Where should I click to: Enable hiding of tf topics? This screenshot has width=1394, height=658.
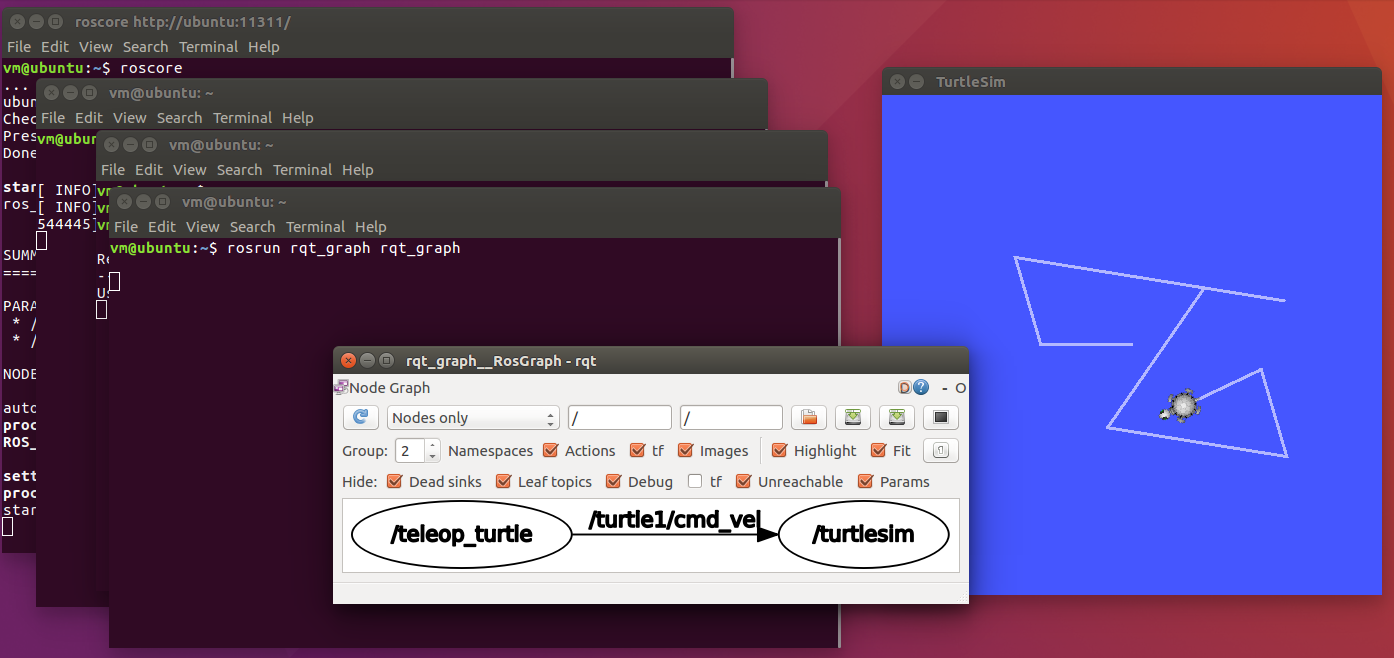coord(696,481)
